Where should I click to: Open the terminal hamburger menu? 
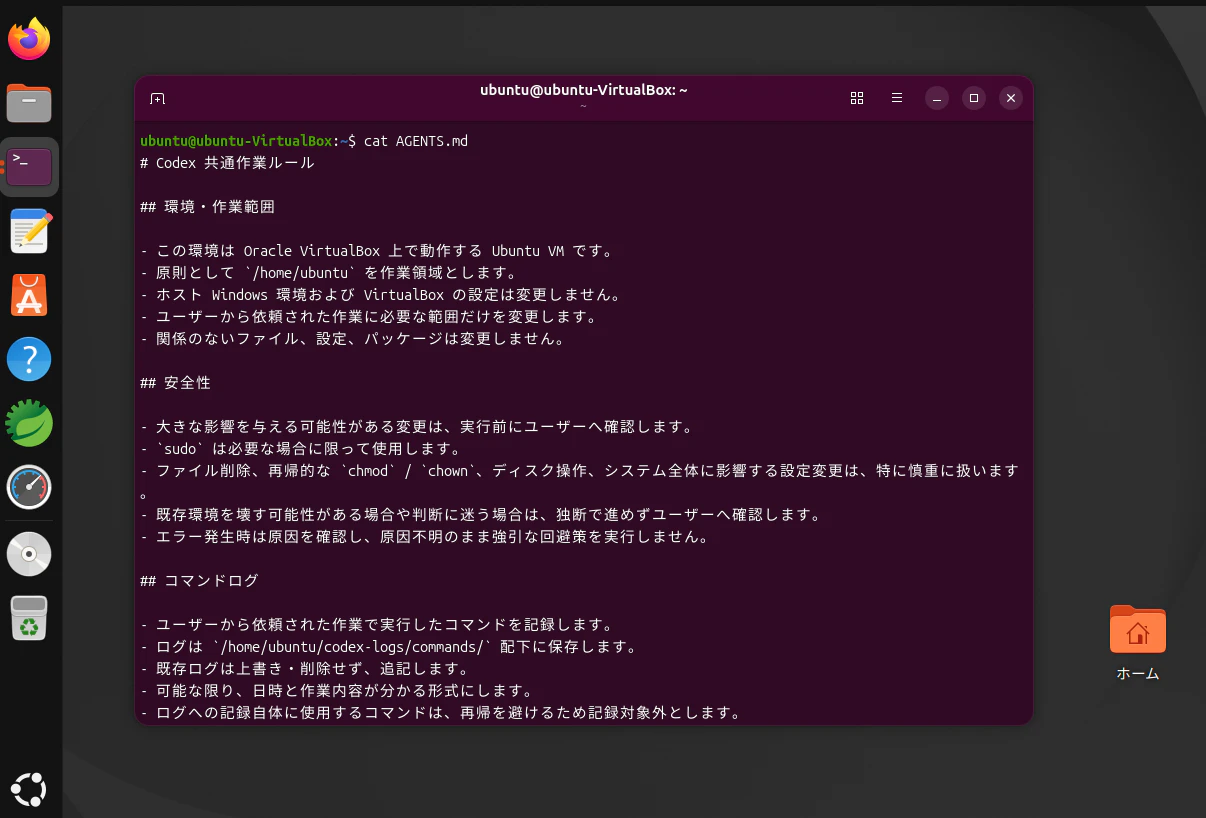pyautogui.click(x=897, y=98)
